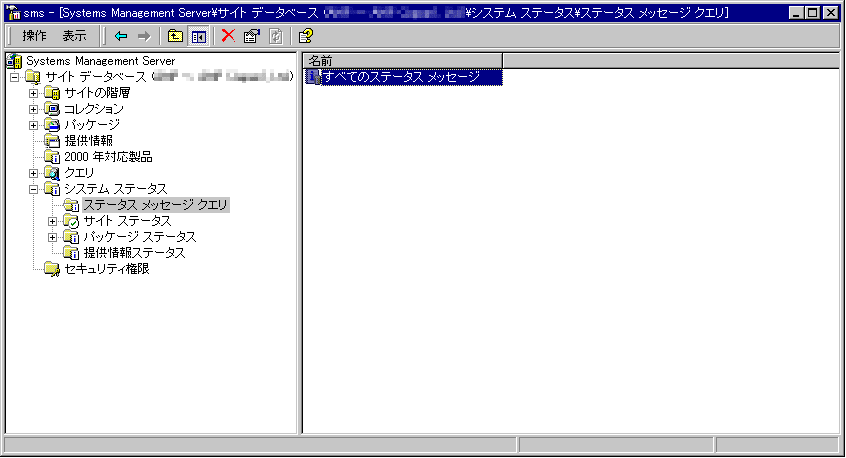
Task: Select 2000 年対応製品 tree item
Action: tap(108, 157)
